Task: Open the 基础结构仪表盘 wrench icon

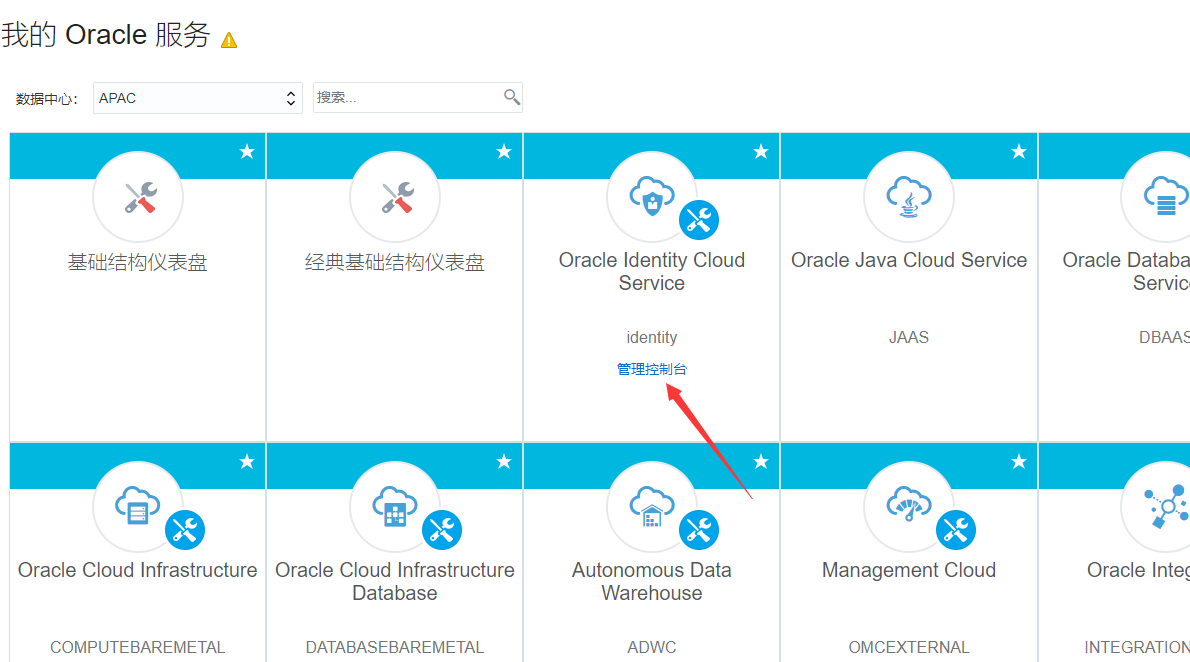Action: click(x=138, y=197)
